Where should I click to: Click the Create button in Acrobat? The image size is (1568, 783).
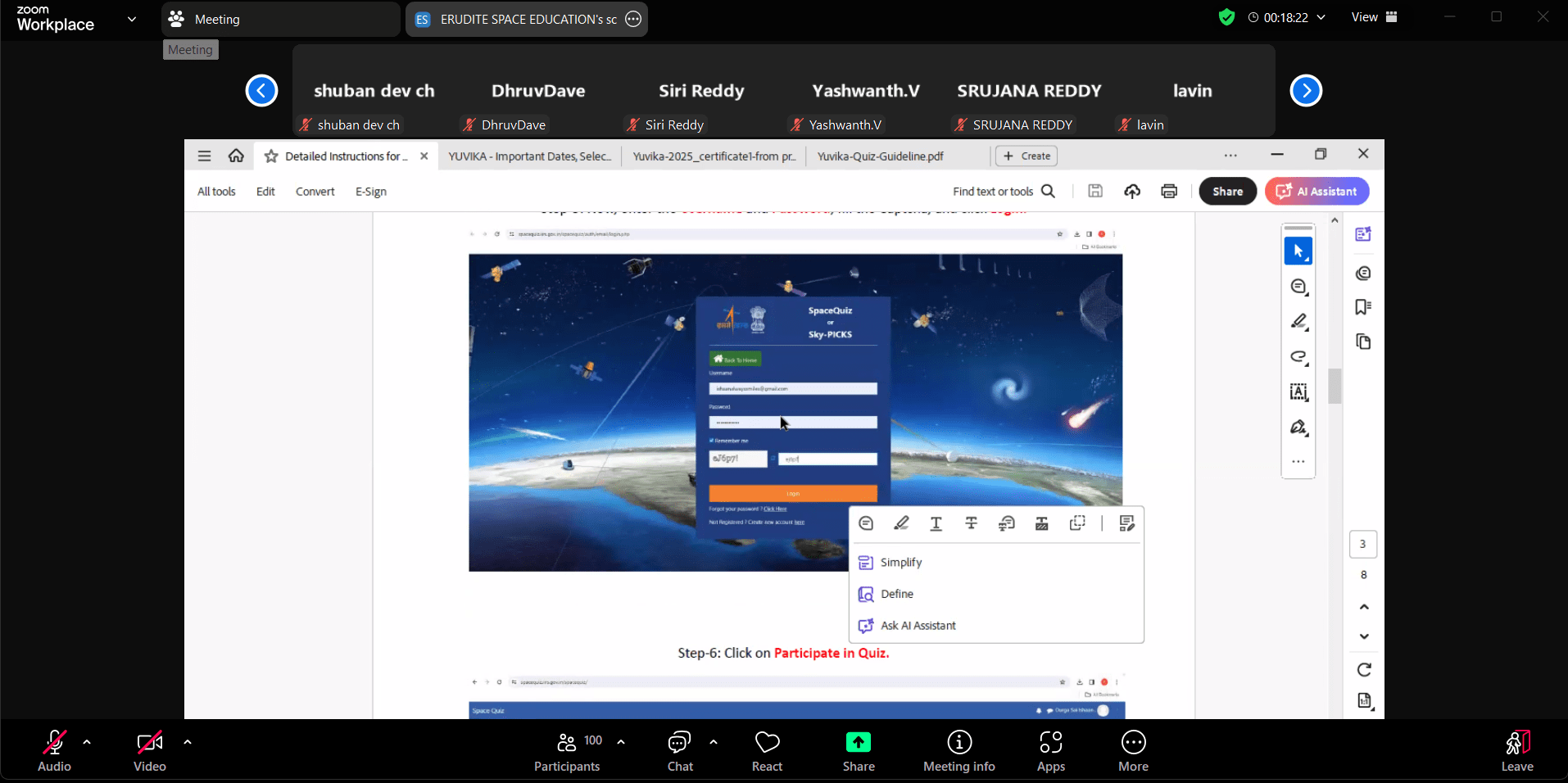point(1026,156)
